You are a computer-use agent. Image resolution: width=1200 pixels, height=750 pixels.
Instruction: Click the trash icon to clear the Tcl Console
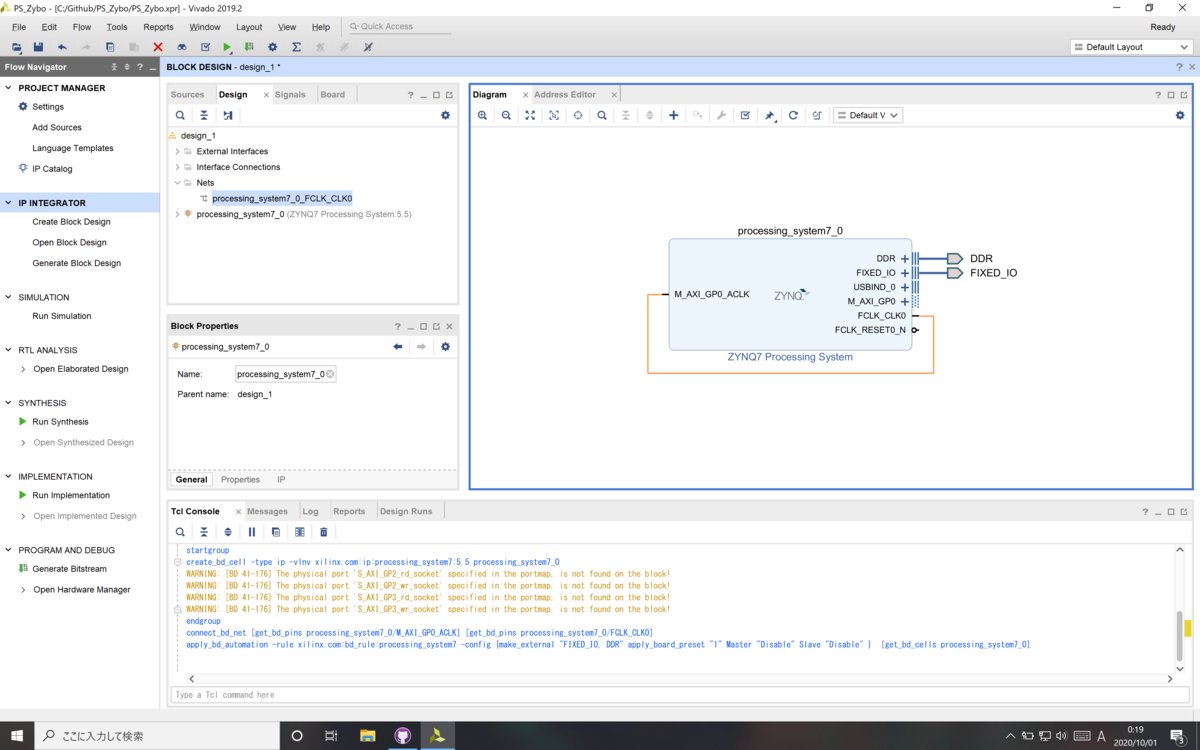coord(324,532)
